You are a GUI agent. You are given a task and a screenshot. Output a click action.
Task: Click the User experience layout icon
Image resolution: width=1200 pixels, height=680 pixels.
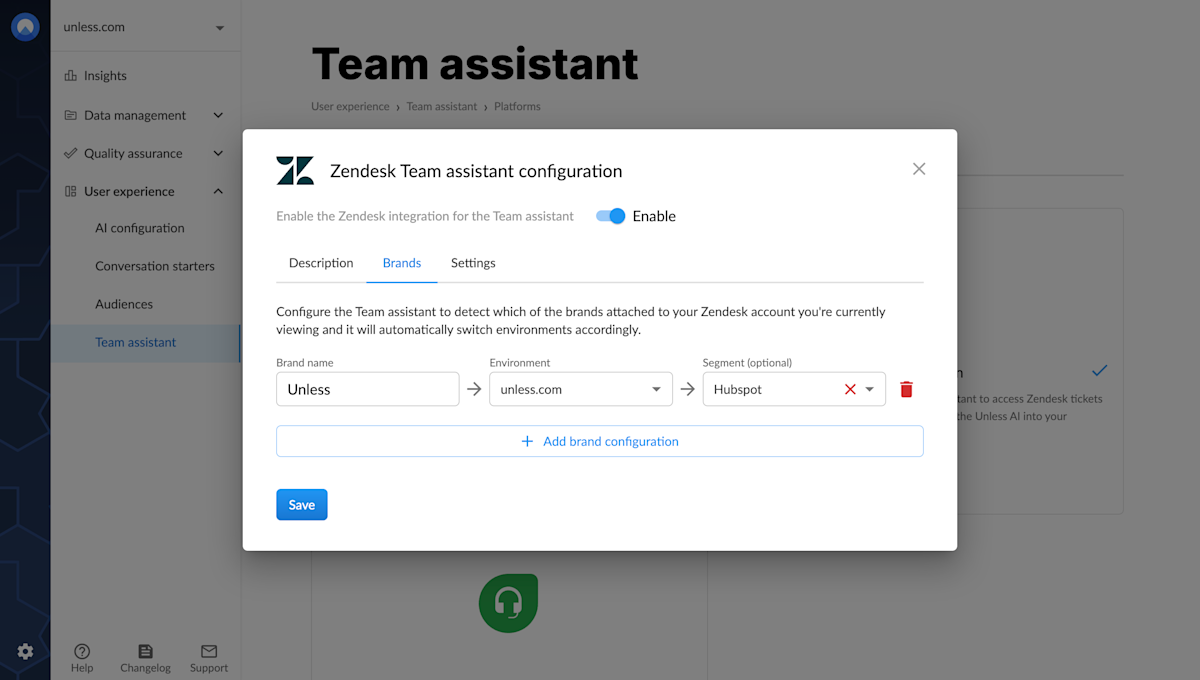click(70, 191)
